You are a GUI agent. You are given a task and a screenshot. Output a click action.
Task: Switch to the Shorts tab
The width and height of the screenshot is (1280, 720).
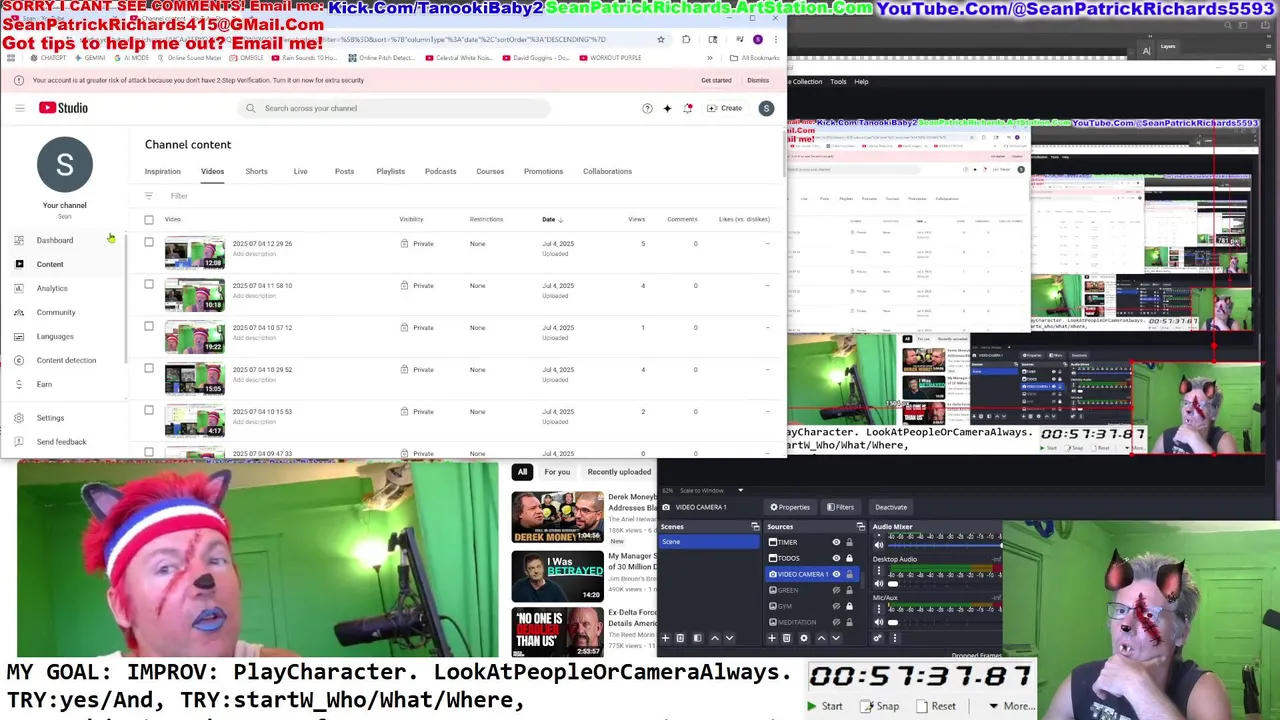pos(256,171)
